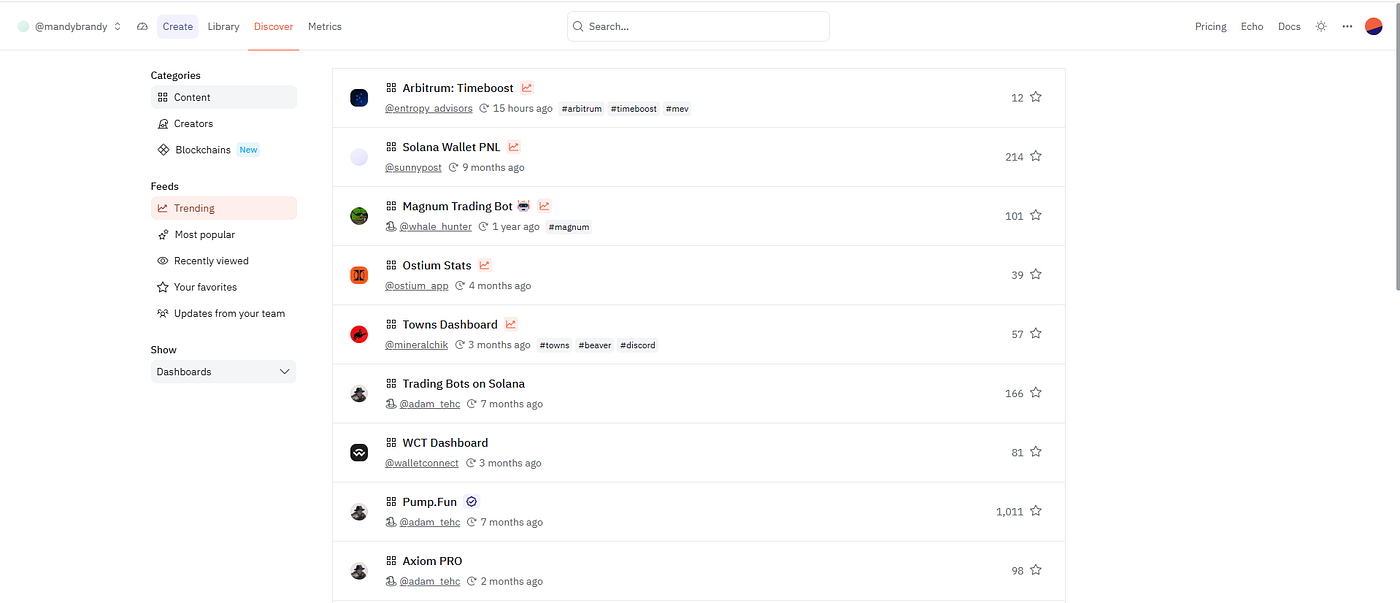
Task: Click avatar beside Axiom PRO
Action: point(359,571)
